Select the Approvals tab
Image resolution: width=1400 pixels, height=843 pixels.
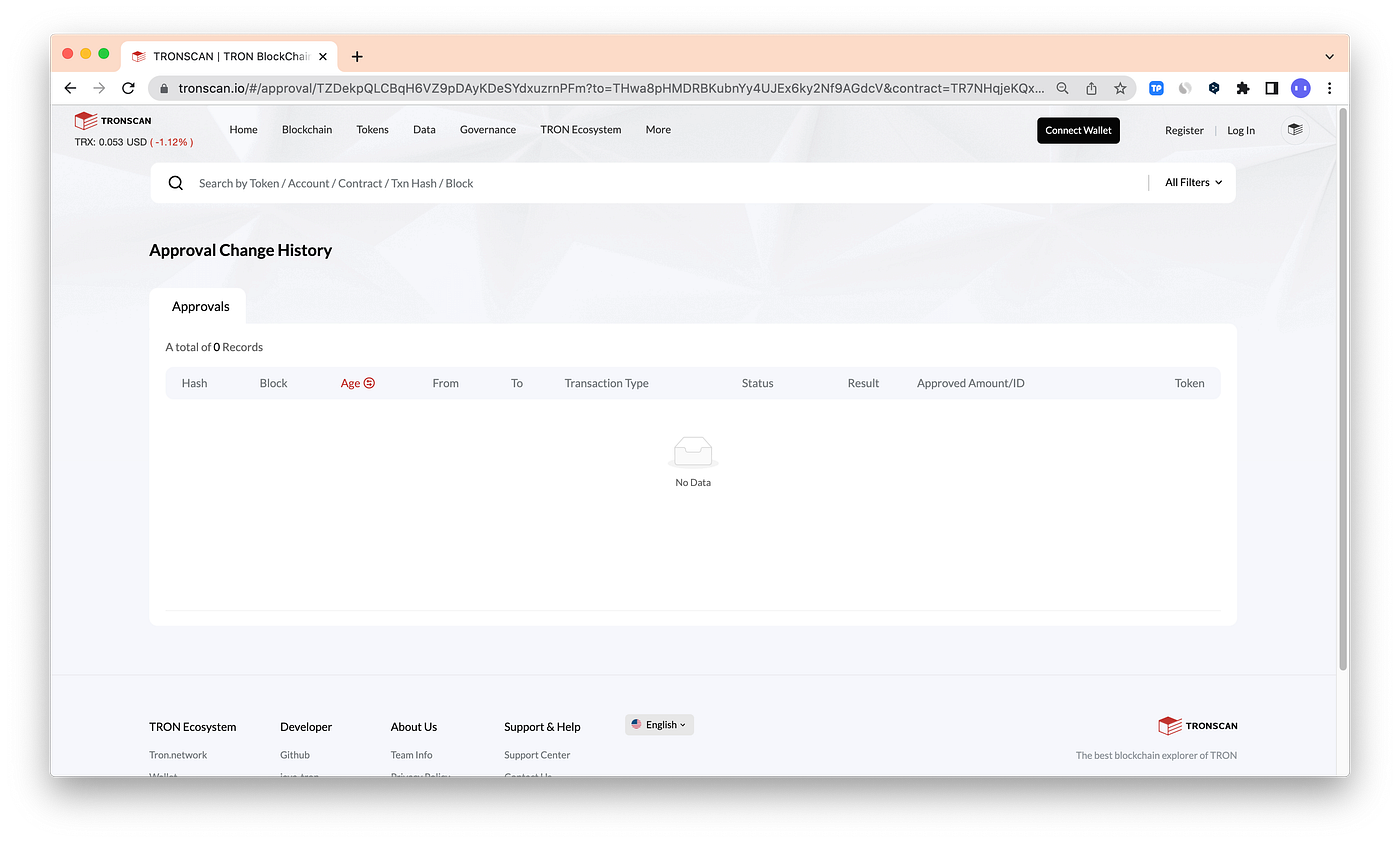point(200,307)
